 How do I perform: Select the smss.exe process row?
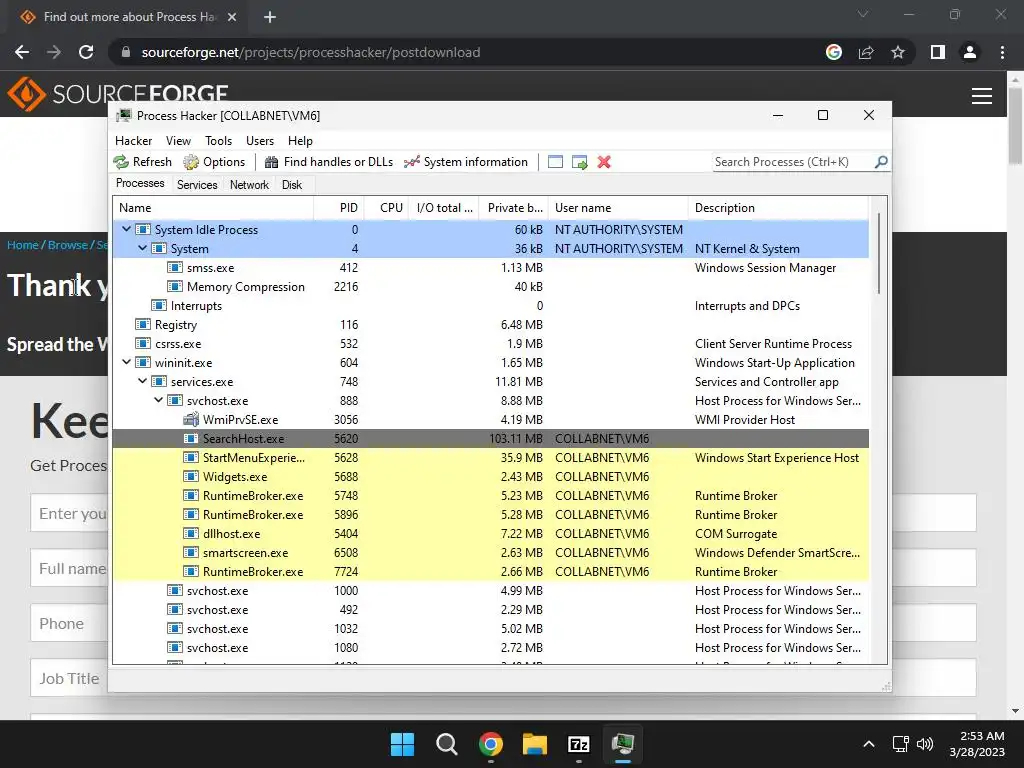(490, 268)
